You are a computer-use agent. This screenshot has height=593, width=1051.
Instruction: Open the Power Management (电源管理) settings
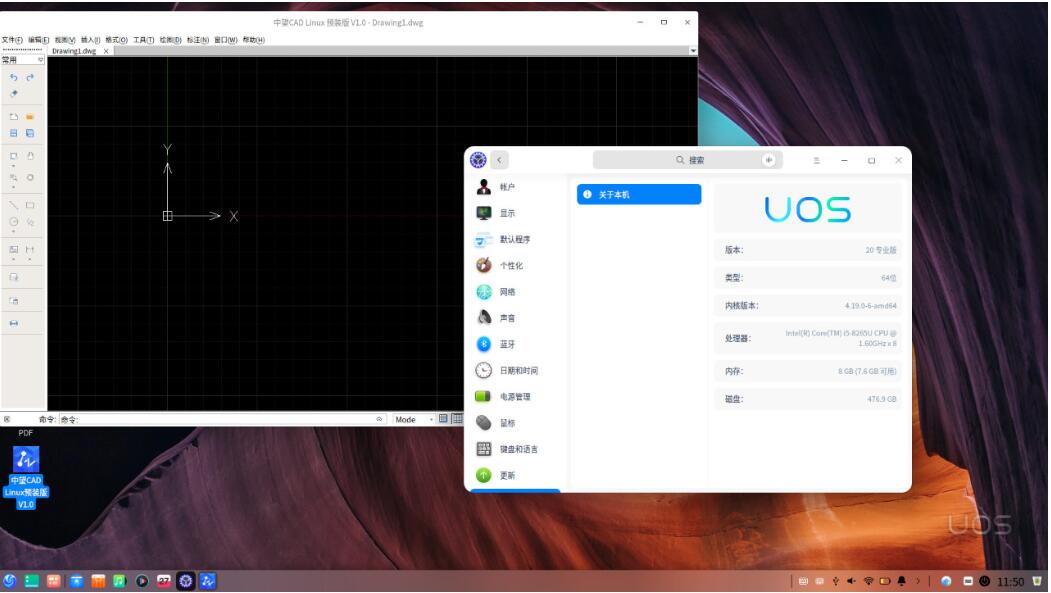pyautogui.click(x=516, y=397)
